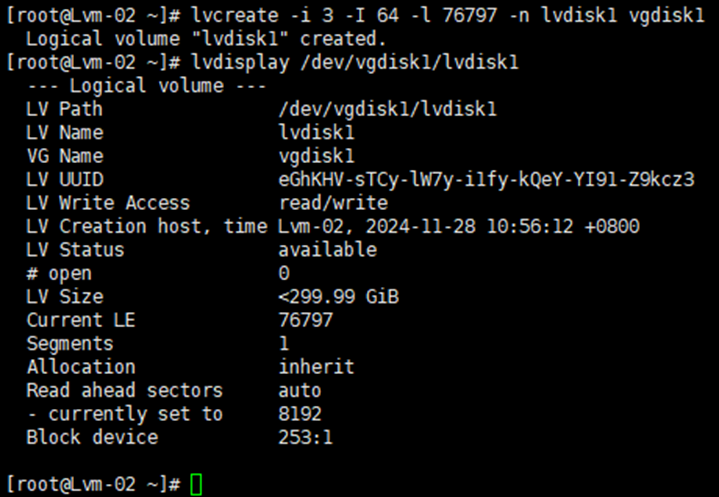Click the LV Path value /dev/vgdisk1/lvdisk1
Screen dimensions: 719x497
tap(388, 109)
